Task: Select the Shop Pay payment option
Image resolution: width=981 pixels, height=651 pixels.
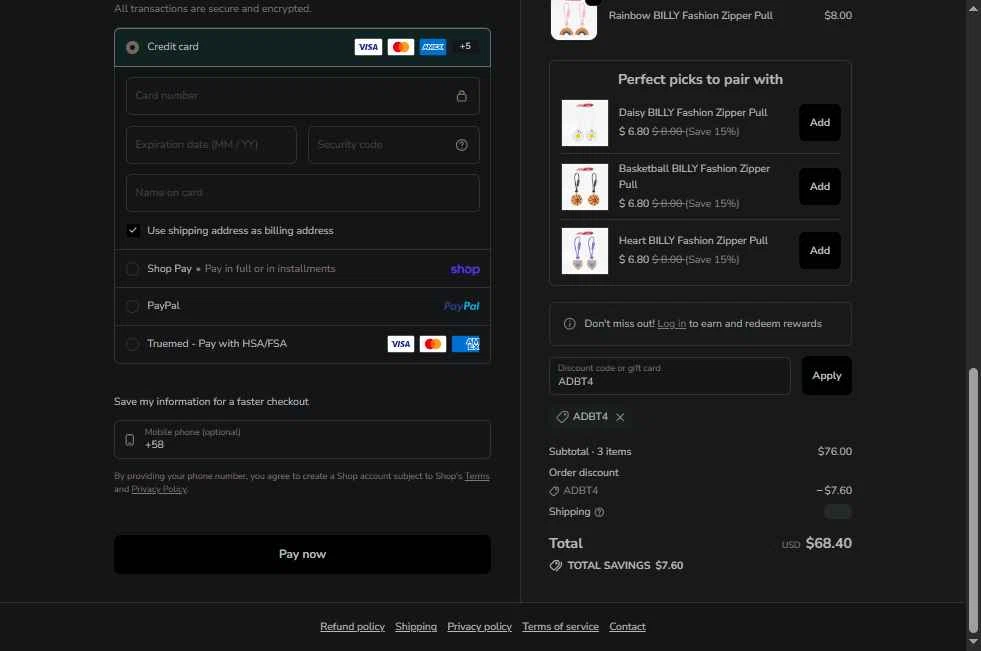Action: click(x=132, y=269)
